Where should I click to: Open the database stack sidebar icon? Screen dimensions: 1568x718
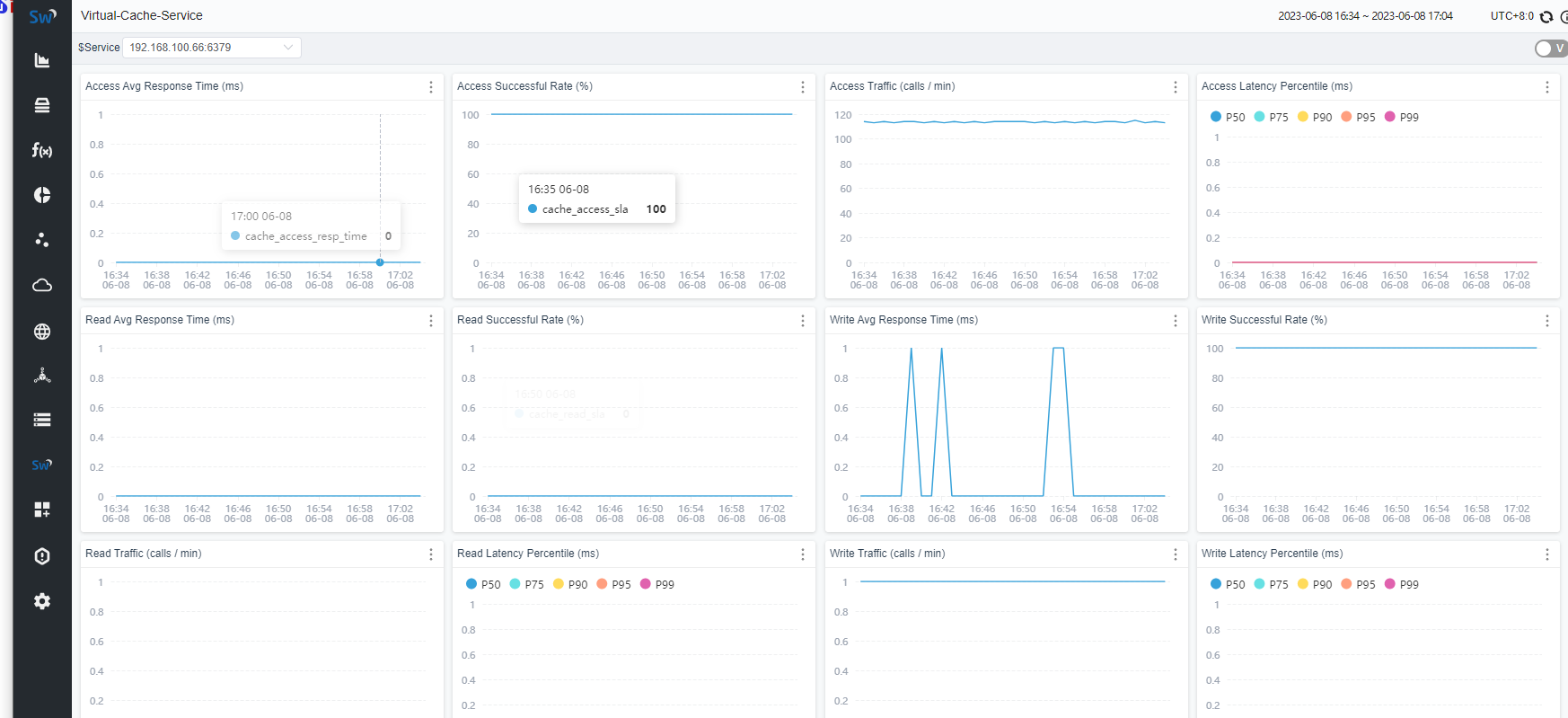coord(42,105)
